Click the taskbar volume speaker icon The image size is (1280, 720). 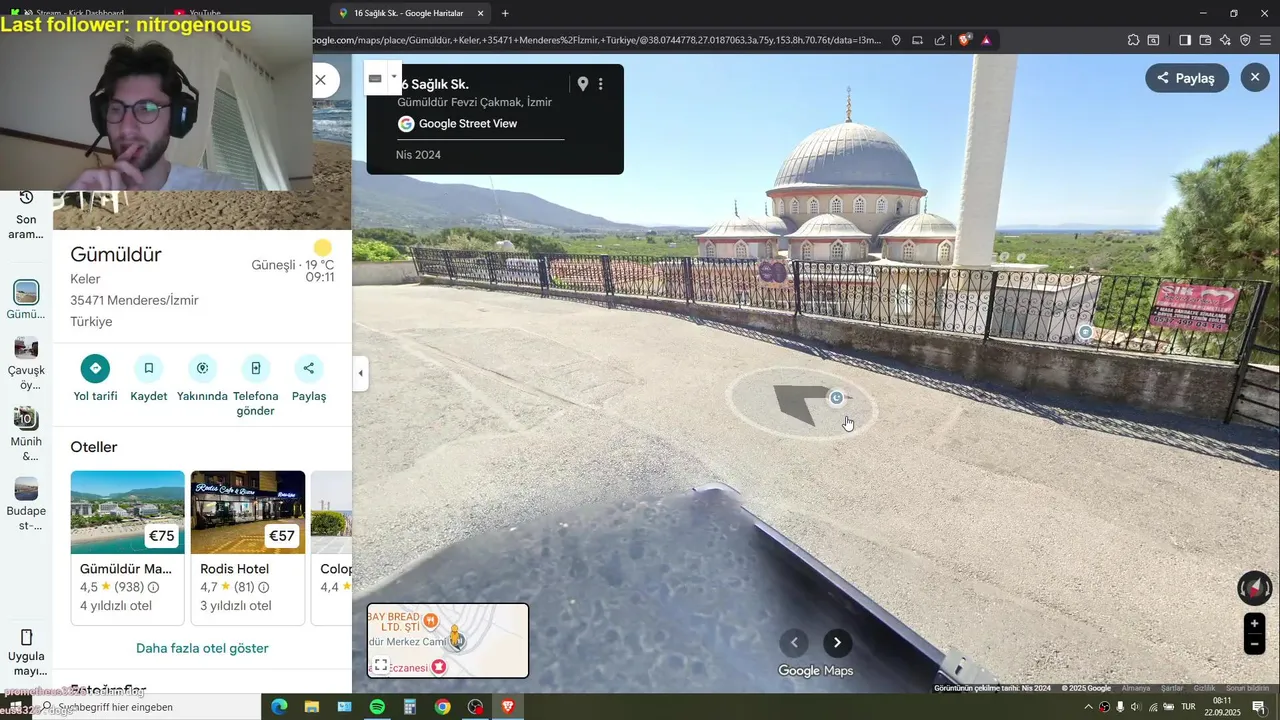[x=1136, y=707]
